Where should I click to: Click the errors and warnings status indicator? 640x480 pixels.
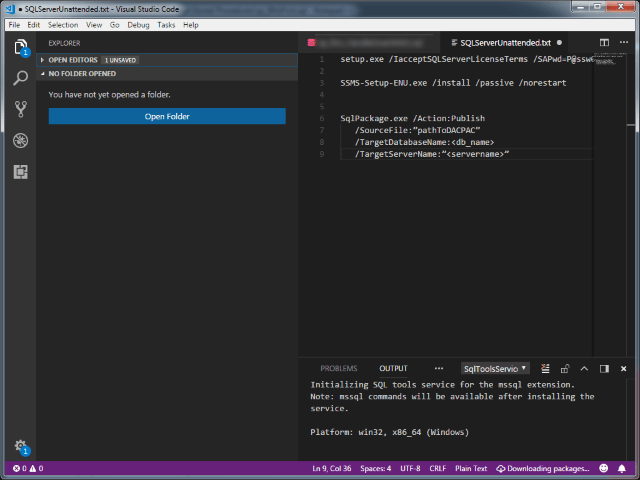(x=28, y=468)
